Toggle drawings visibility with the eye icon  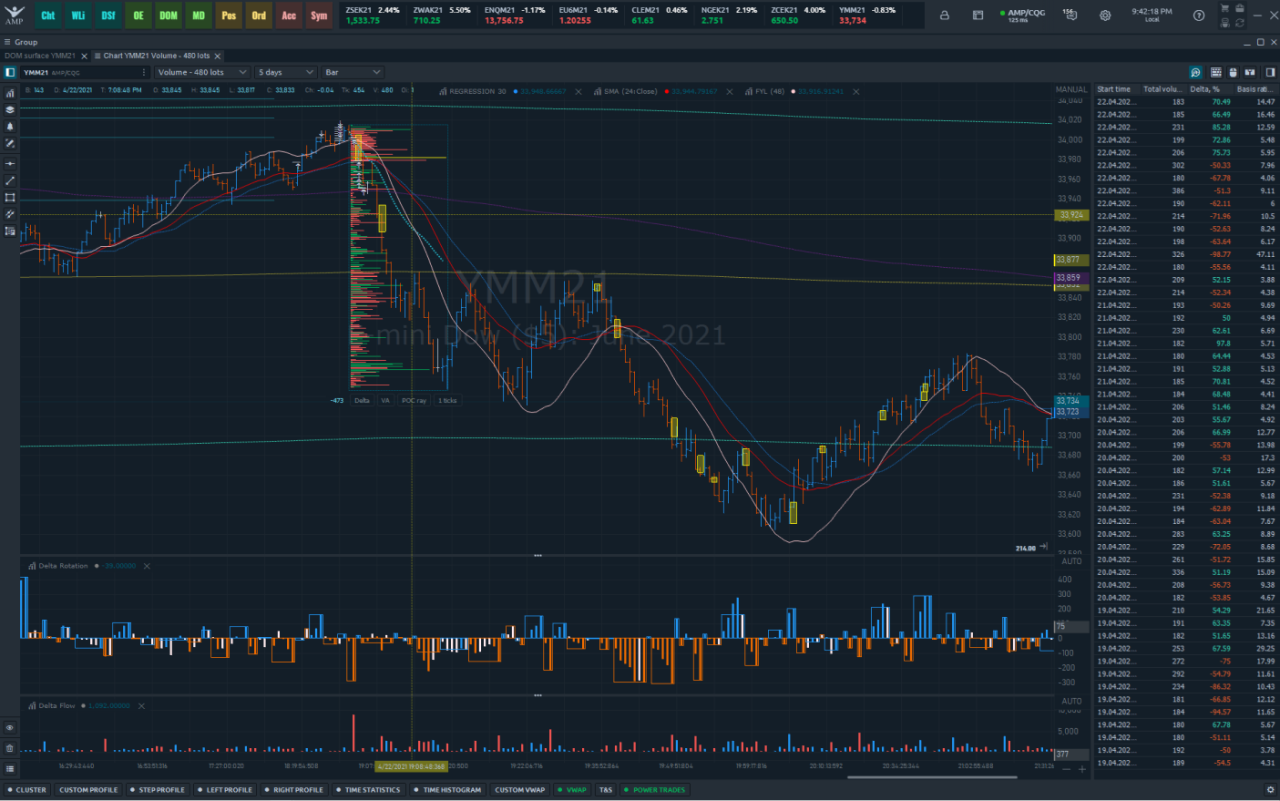pyautogui.click(x=10, y=728)
